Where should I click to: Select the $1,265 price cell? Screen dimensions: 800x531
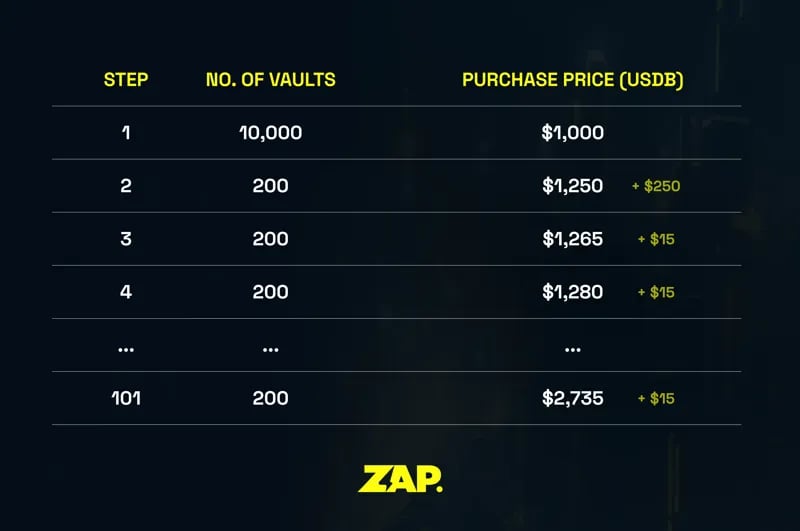pos(572,239)
